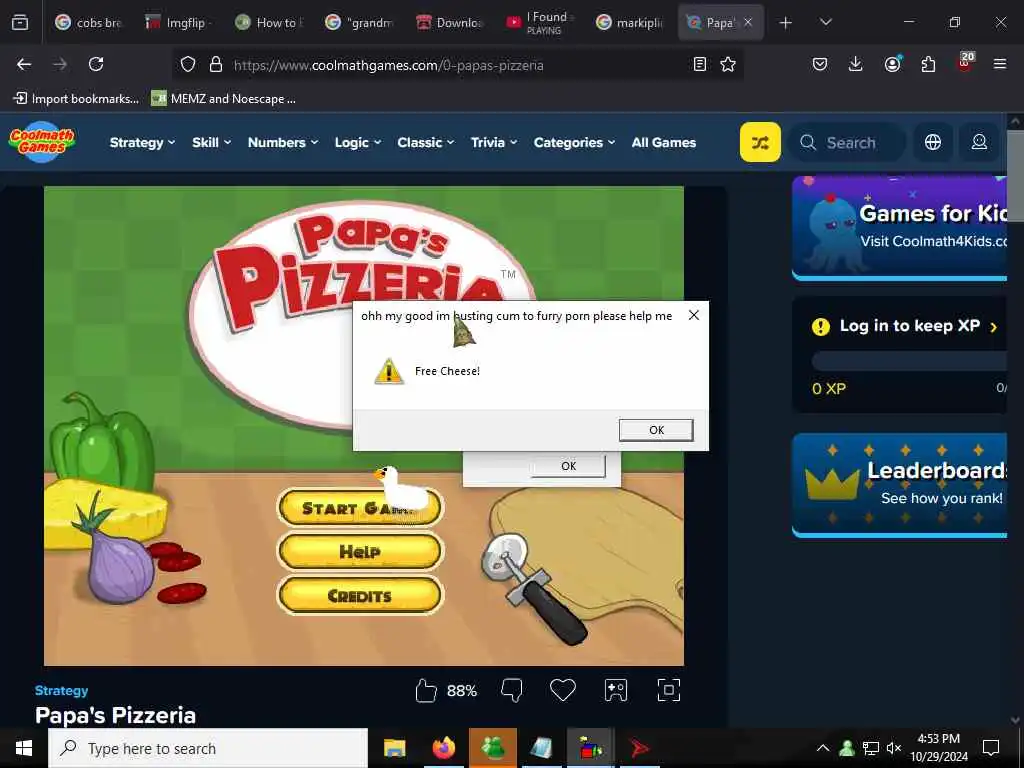Click the red extension icon with badge 20

tap(965, 63)
